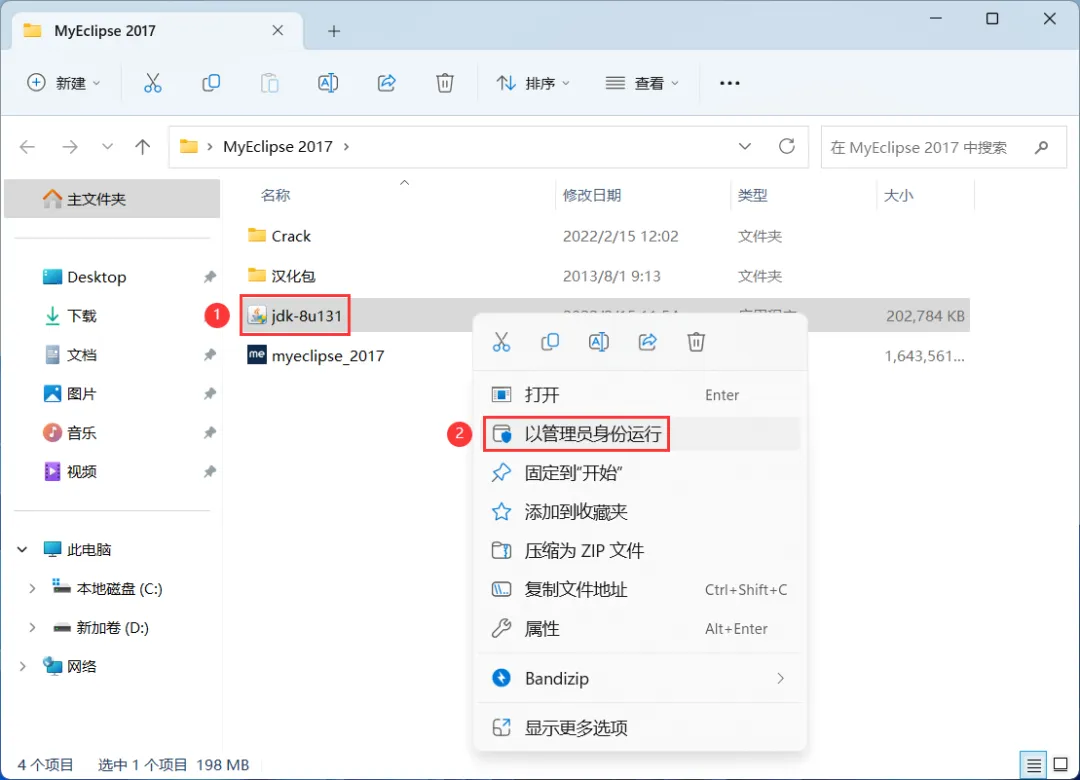The image size is (1080, 780).
Task: Expand the 网络 tree node
Action: click(x=22, y=667)
